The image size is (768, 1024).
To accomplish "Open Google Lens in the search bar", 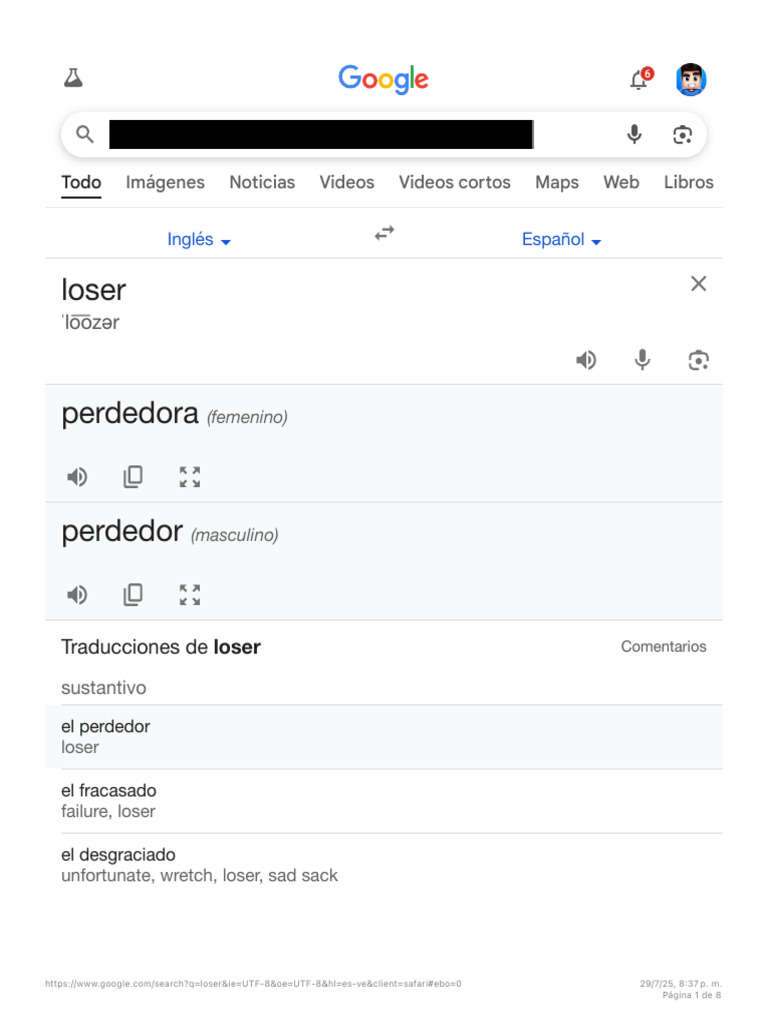I will (683, 135).
